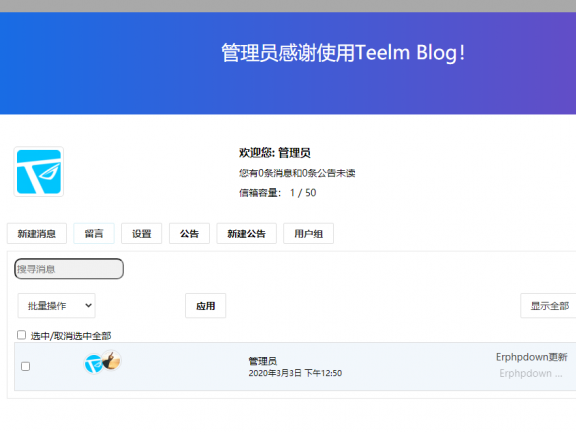Switch to the 留言 tab
The width and height of the screenshot is (576, 432).
[94, 233]
